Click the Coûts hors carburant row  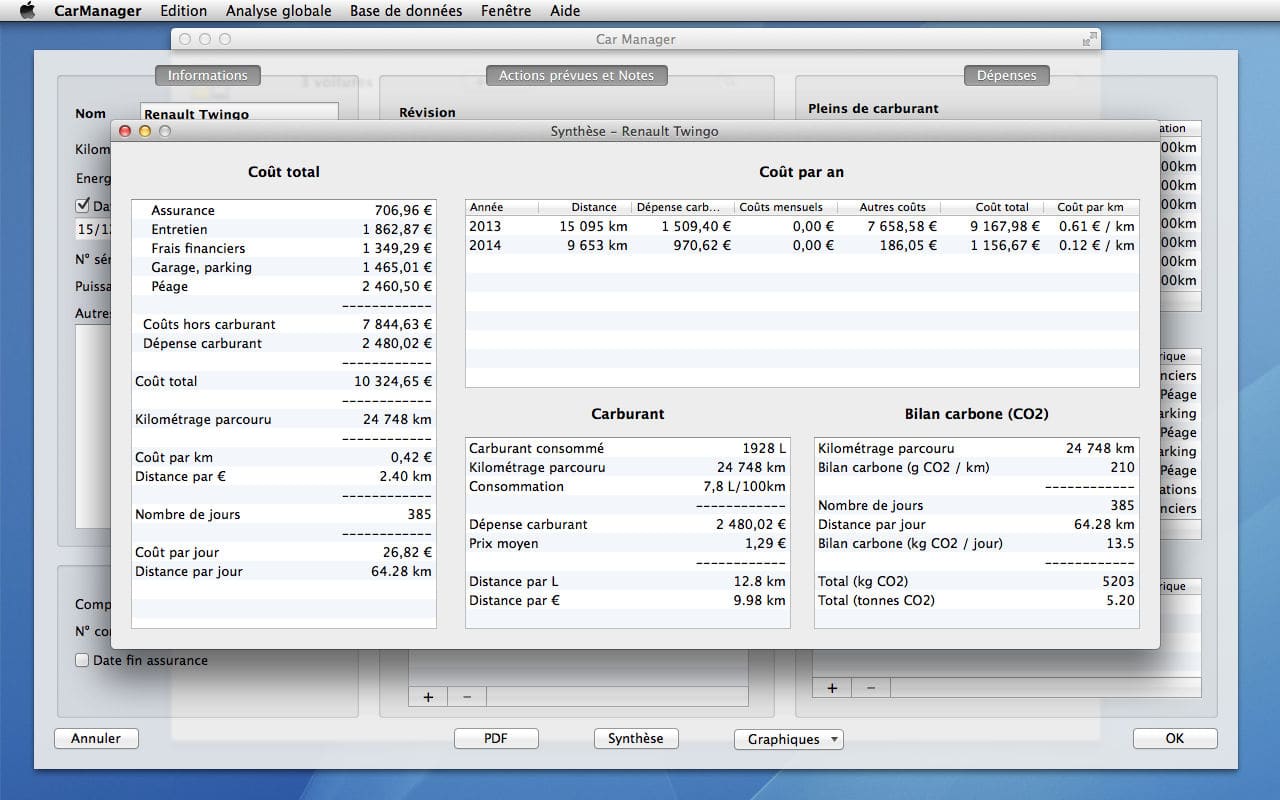(284, 324)
